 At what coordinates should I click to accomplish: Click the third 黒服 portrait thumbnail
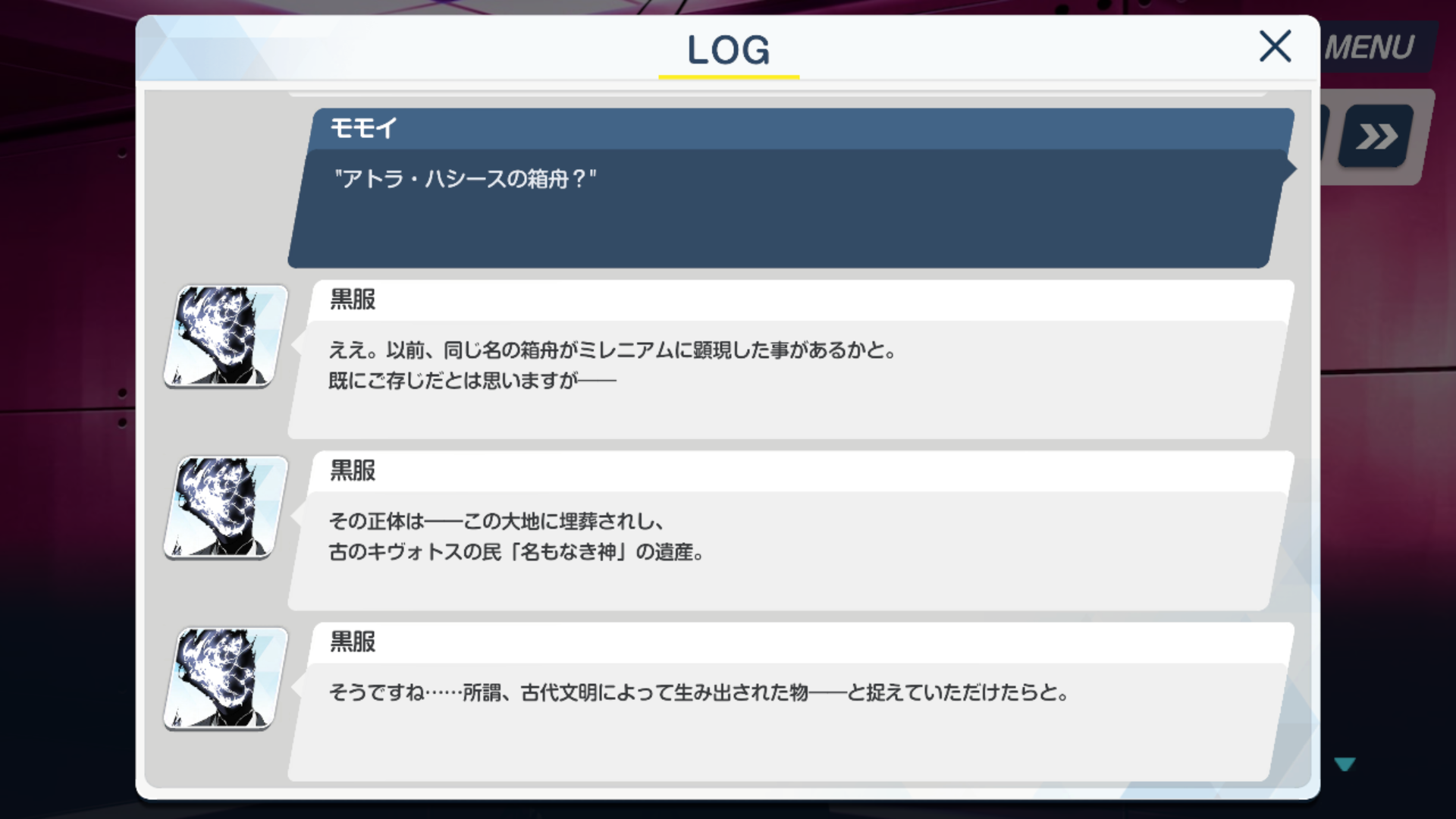225,679
